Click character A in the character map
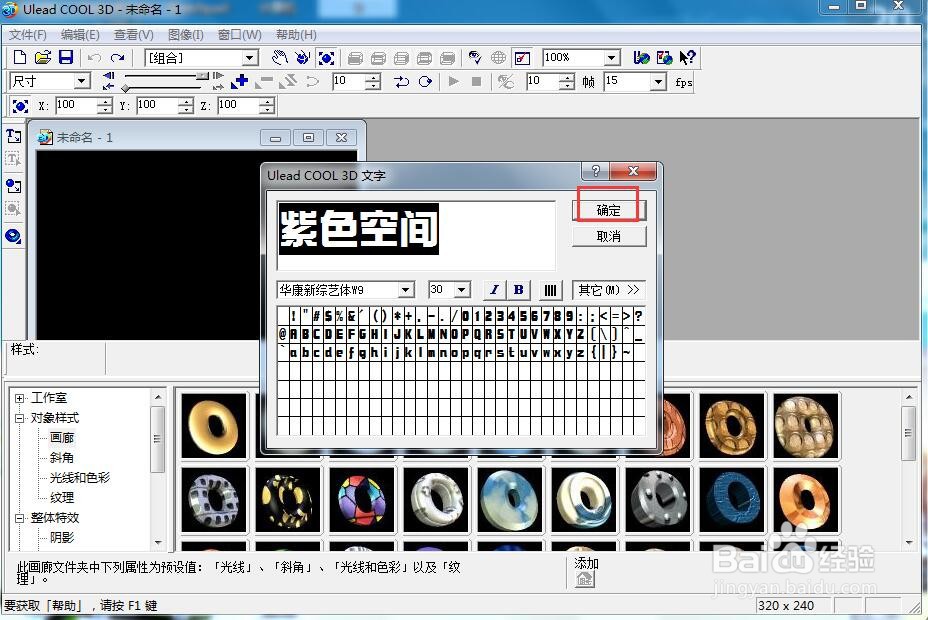This screenshot has height=620, width=928. [294, 334]
